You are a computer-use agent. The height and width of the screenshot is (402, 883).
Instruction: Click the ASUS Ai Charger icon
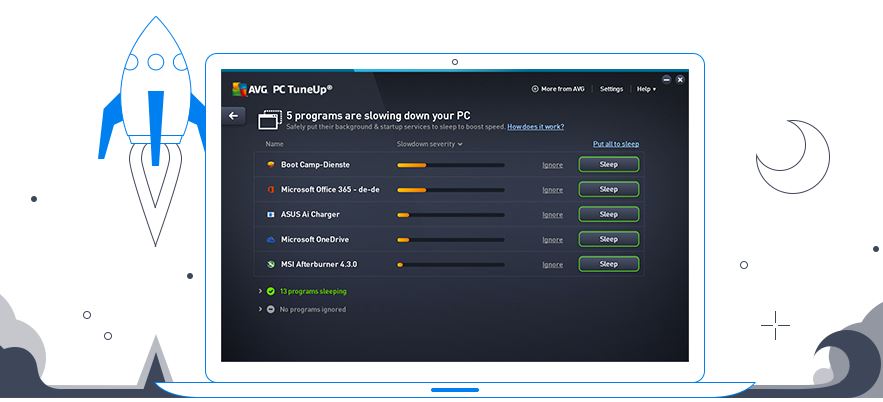click(x=271, y=215)
